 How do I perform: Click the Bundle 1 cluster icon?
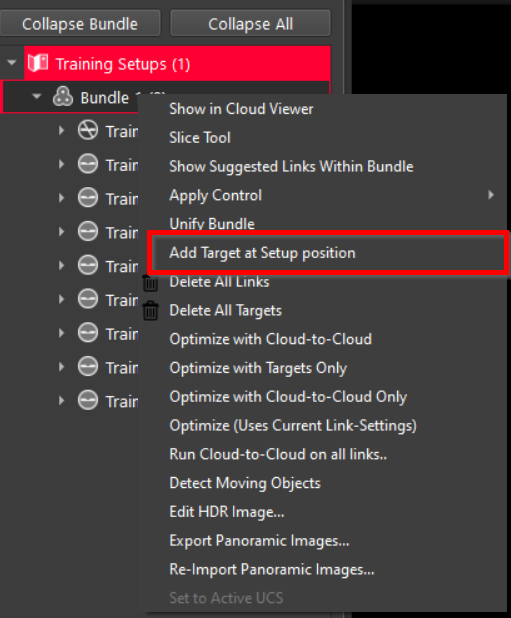coord(63,97)
